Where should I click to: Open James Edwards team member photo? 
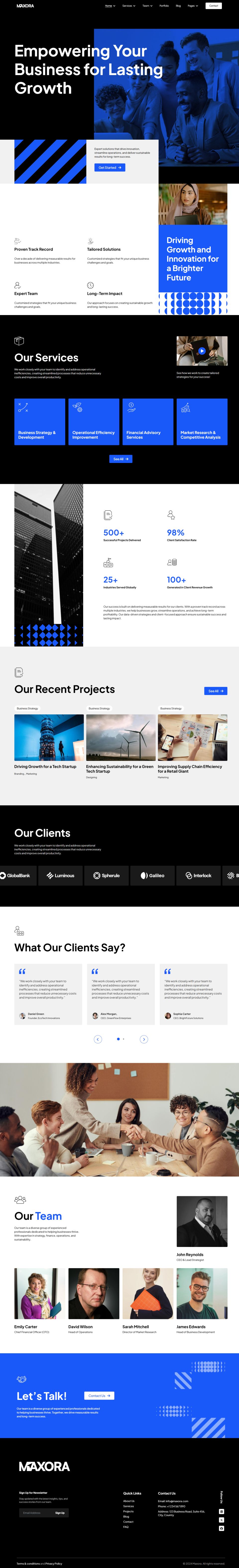(202, 1293)
